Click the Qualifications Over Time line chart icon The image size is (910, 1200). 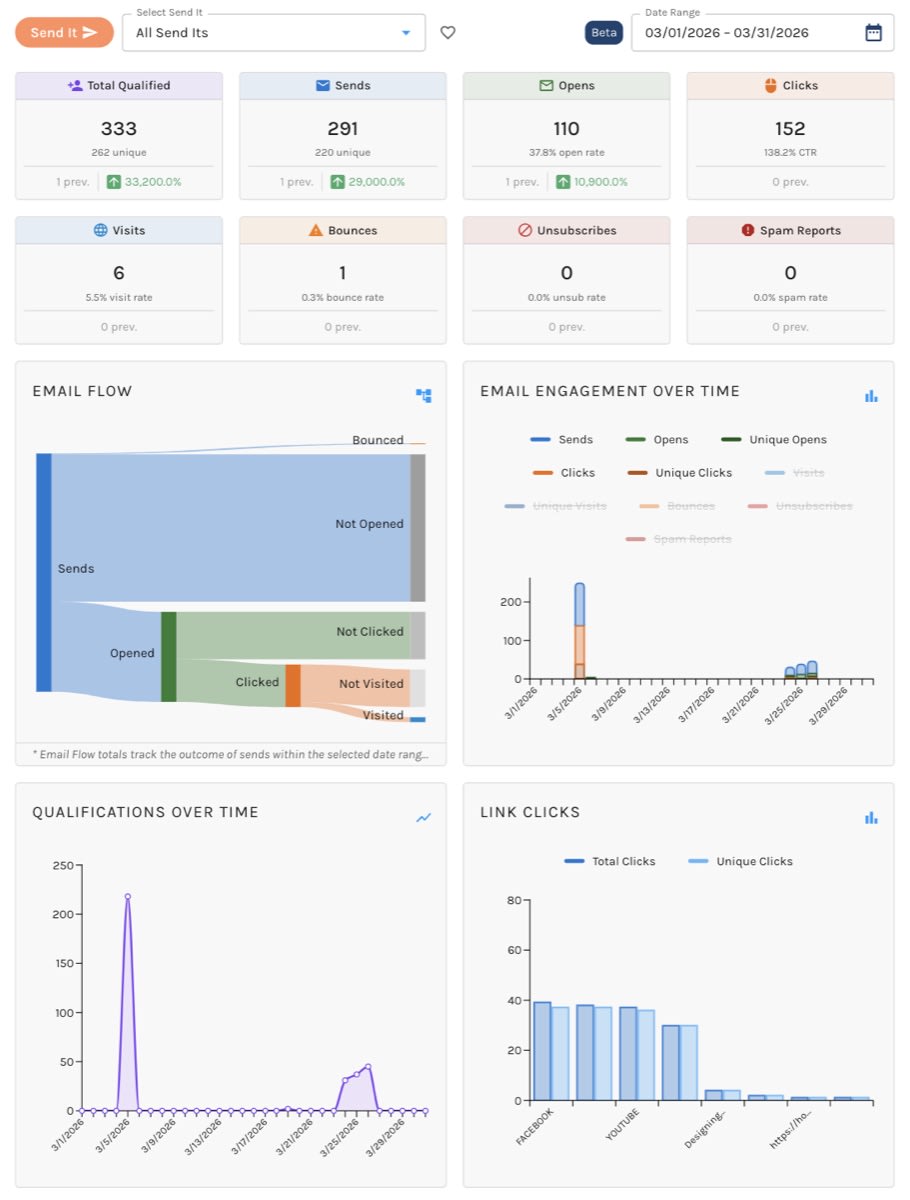[x=424, y=817]
